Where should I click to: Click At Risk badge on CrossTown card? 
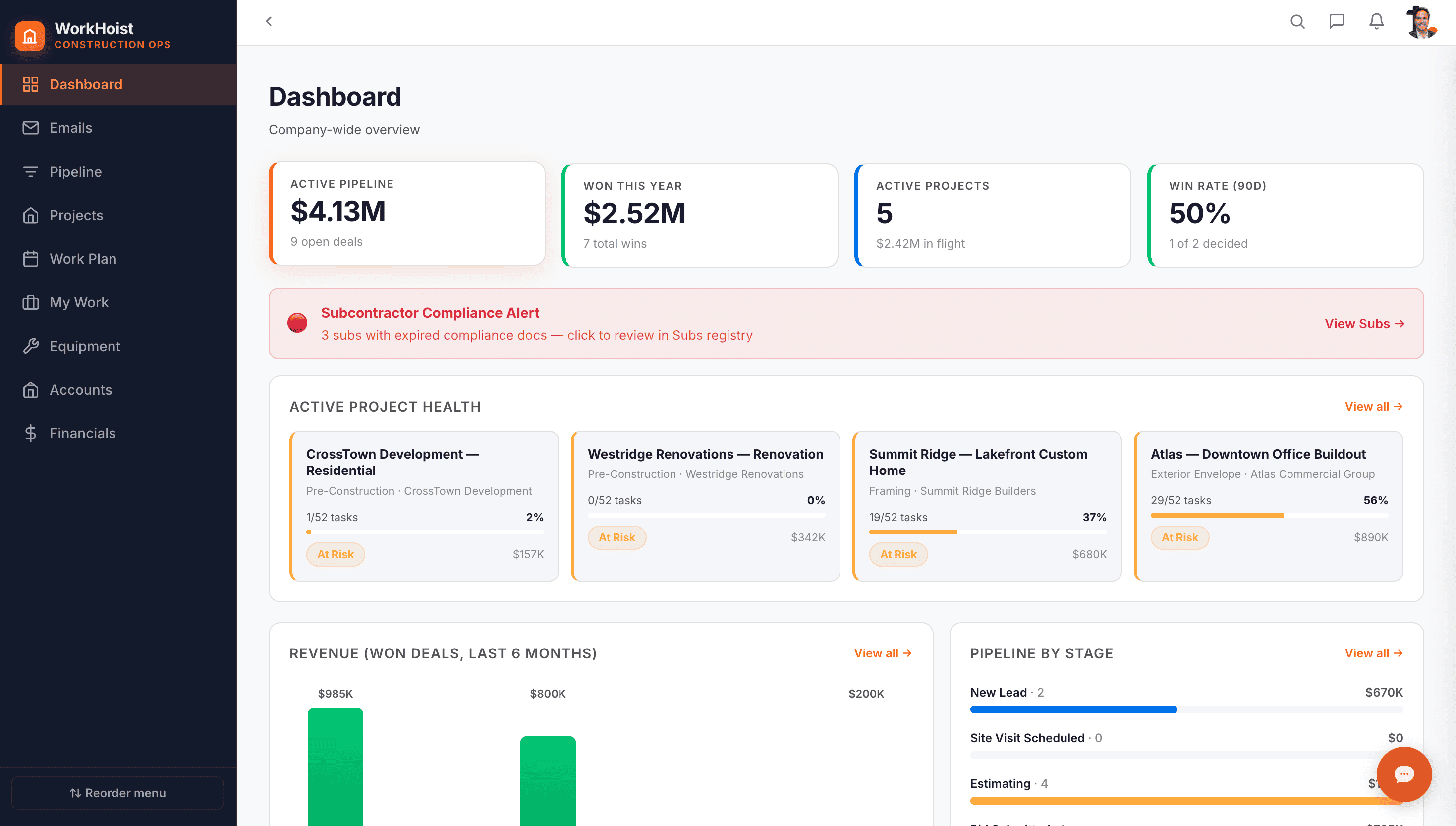point(336,555)
